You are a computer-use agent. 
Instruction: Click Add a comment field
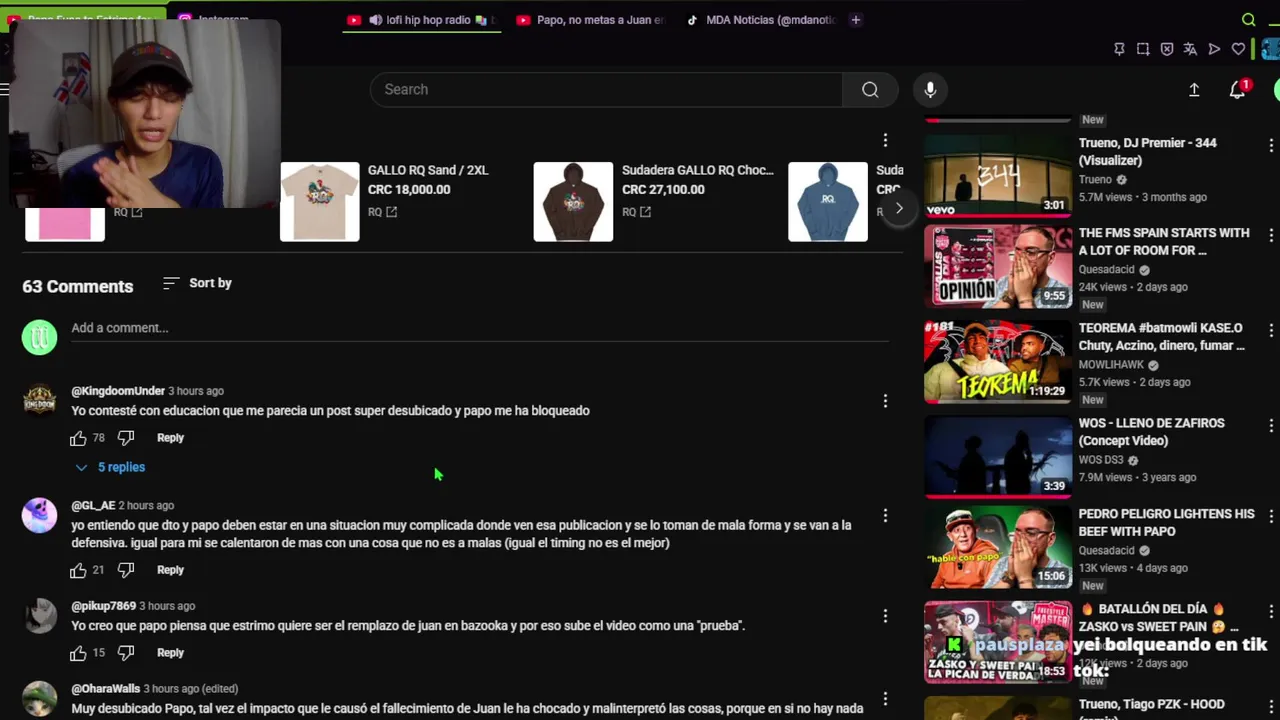coord(480,328)
